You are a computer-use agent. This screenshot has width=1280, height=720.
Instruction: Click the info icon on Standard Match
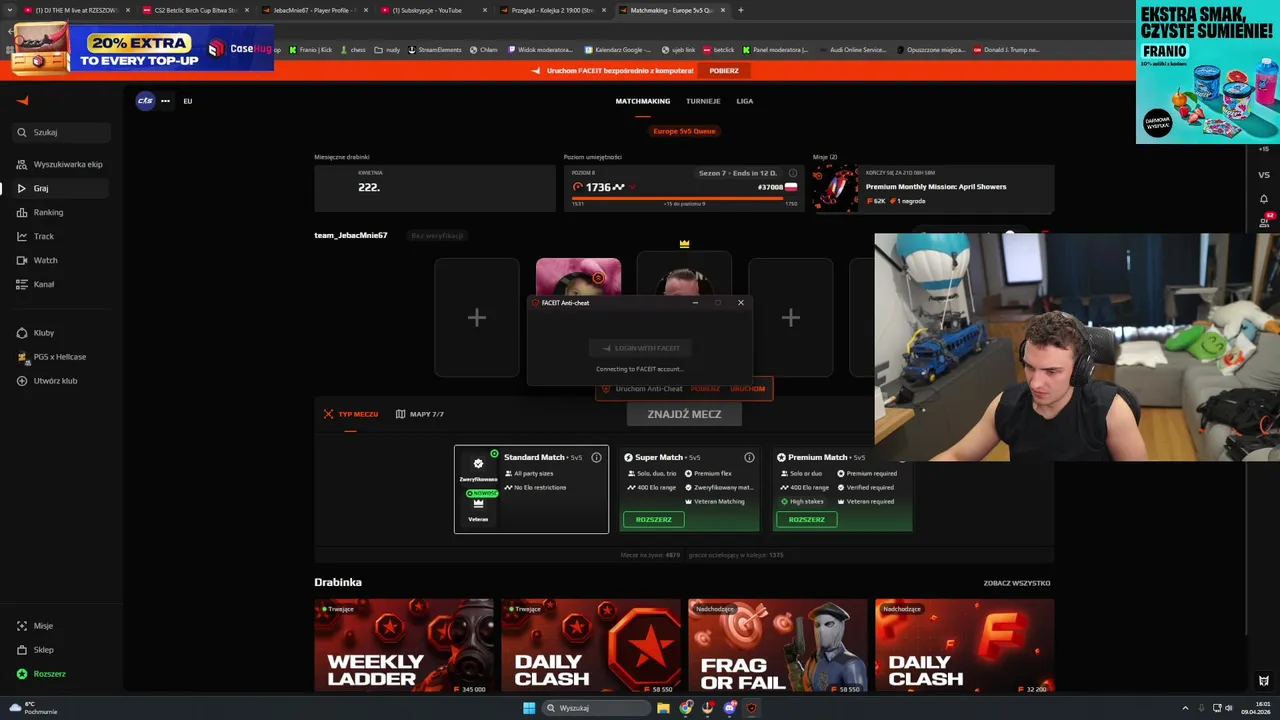pyautogui.click(x=597, y=458)
